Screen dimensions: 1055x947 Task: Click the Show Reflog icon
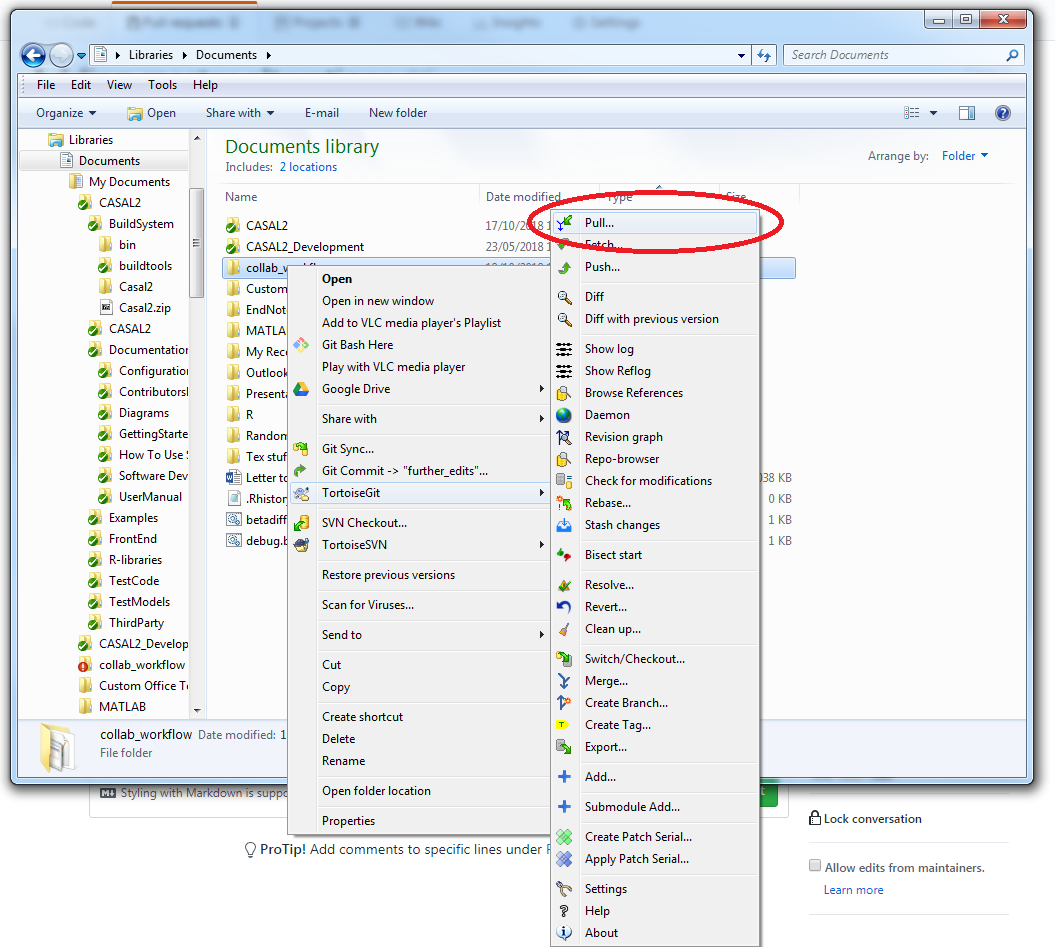[x=565, y=371]
